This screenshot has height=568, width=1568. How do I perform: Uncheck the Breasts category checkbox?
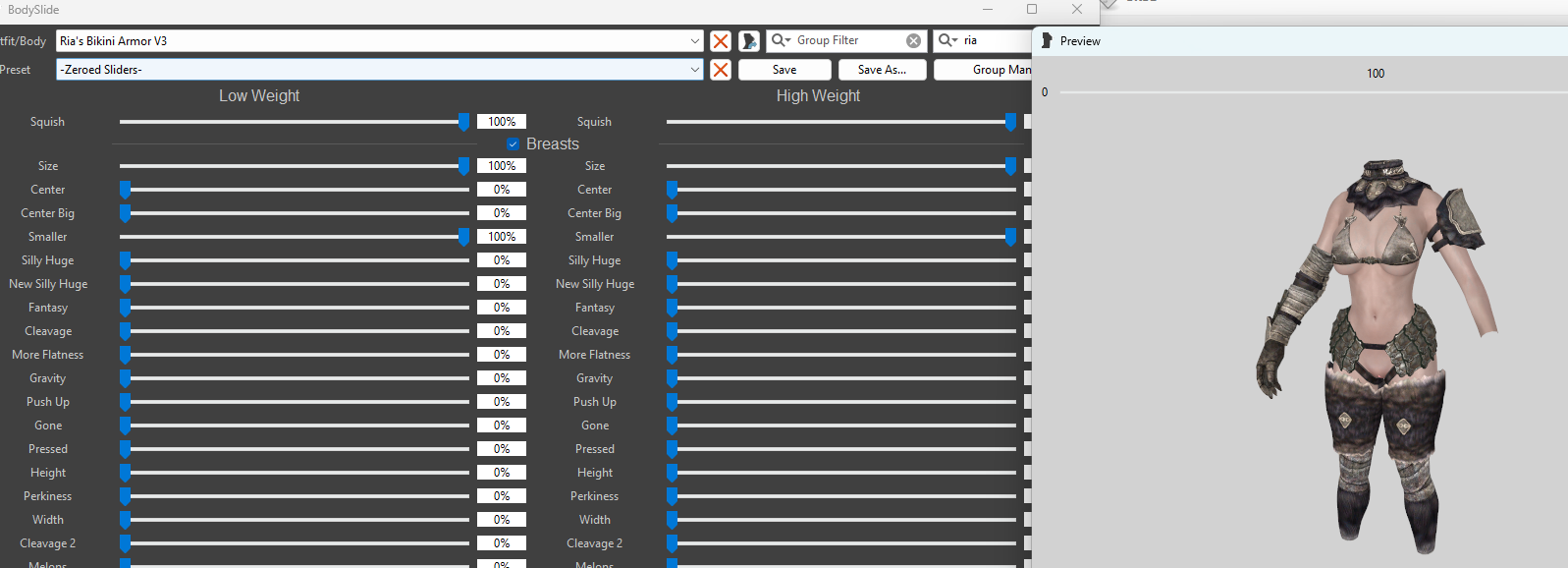pyautogui.click(x=513, y=144)
